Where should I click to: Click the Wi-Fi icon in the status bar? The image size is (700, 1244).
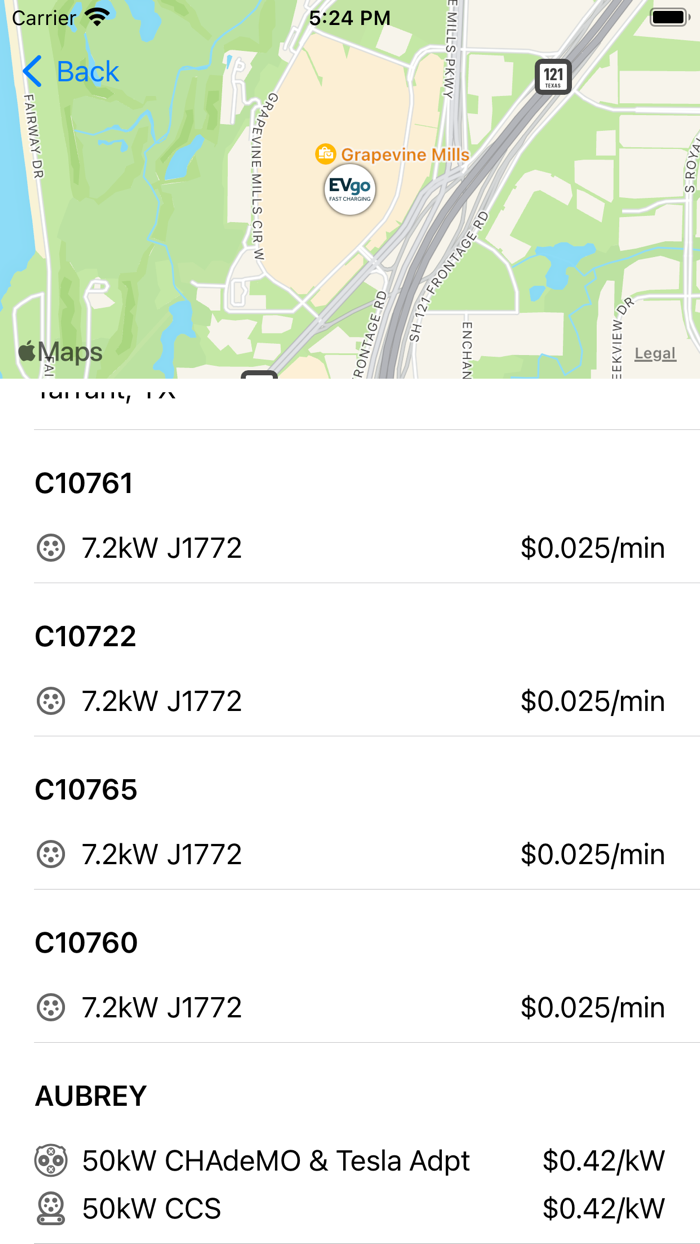[96, 17]
